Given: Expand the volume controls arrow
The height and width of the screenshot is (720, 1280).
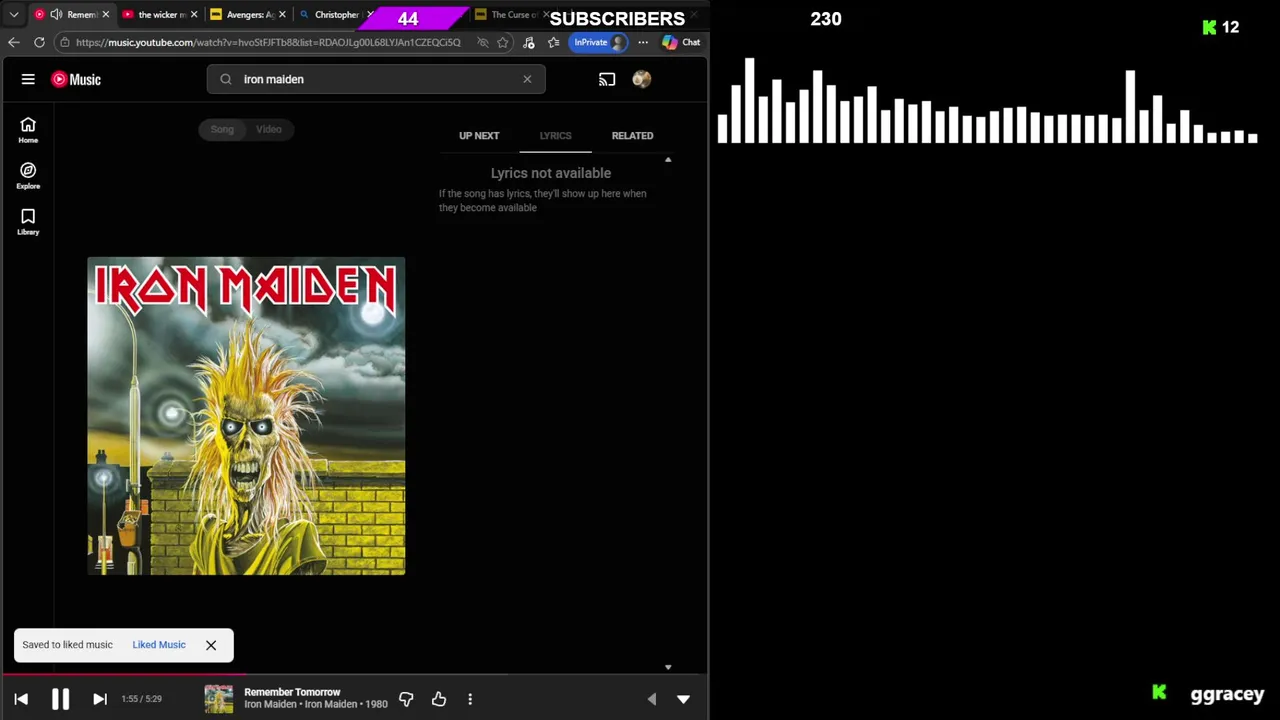Looking at the screenshot, I should (x=652, y=699).
